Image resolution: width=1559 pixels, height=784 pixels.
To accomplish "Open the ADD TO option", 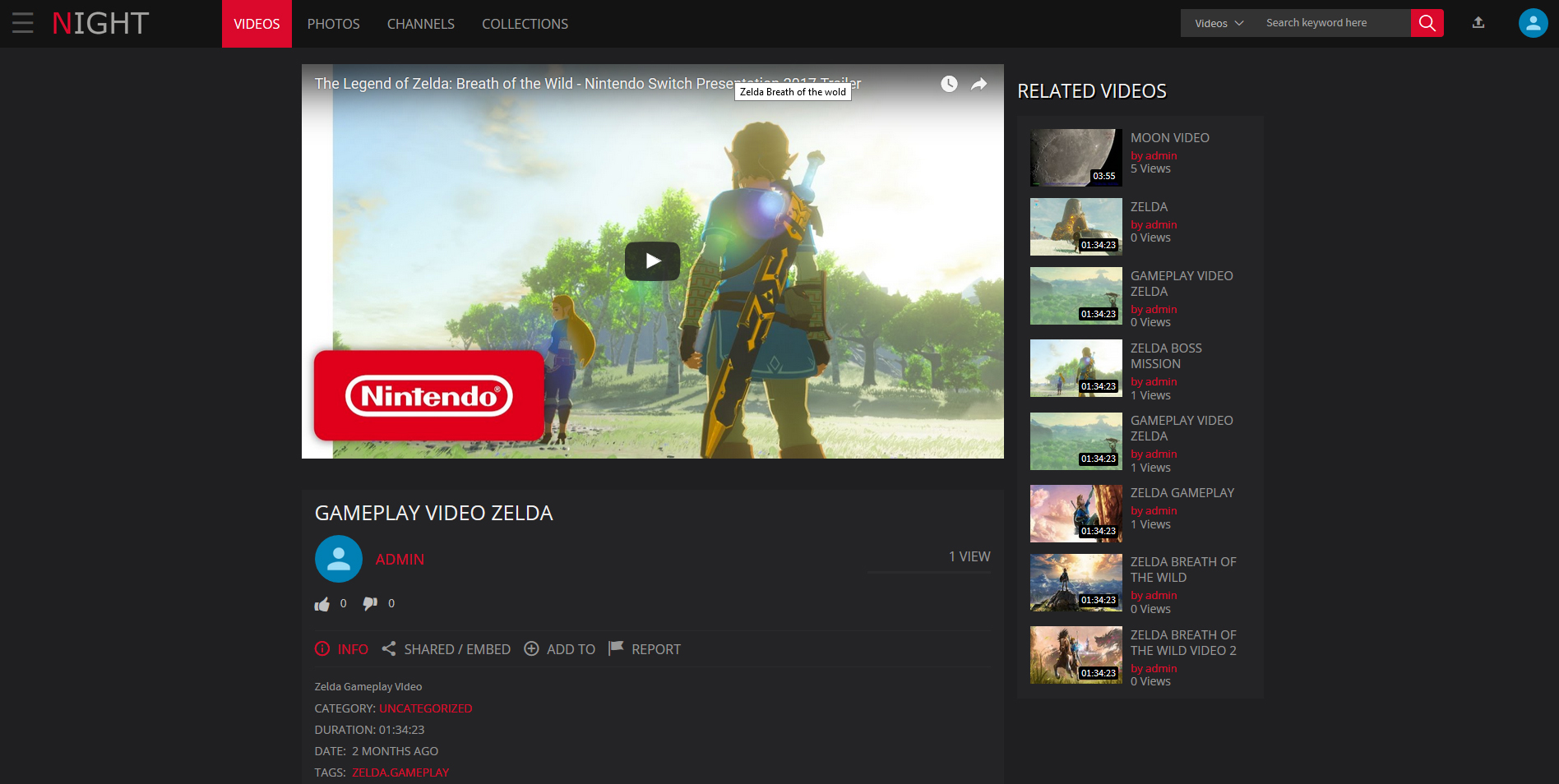I will pyautogui.click(x=571, y=649).
